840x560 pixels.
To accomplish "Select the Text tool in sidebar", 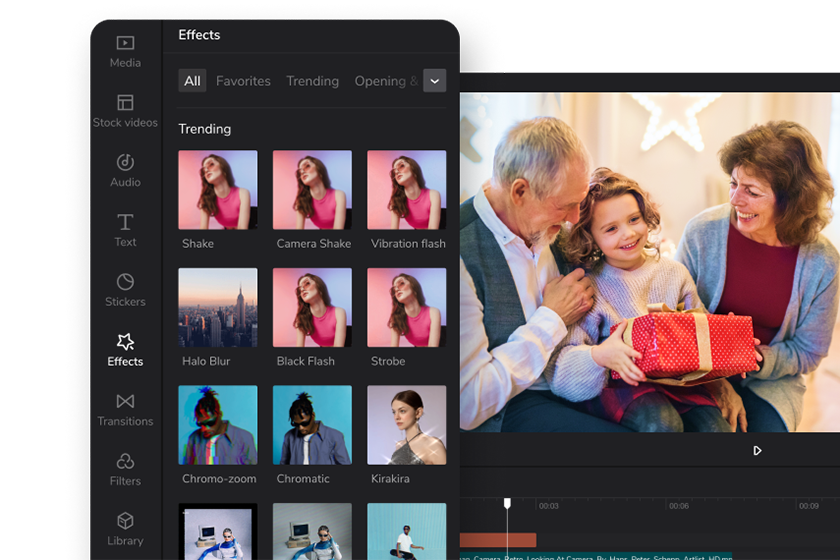I will tap(125, 230).
